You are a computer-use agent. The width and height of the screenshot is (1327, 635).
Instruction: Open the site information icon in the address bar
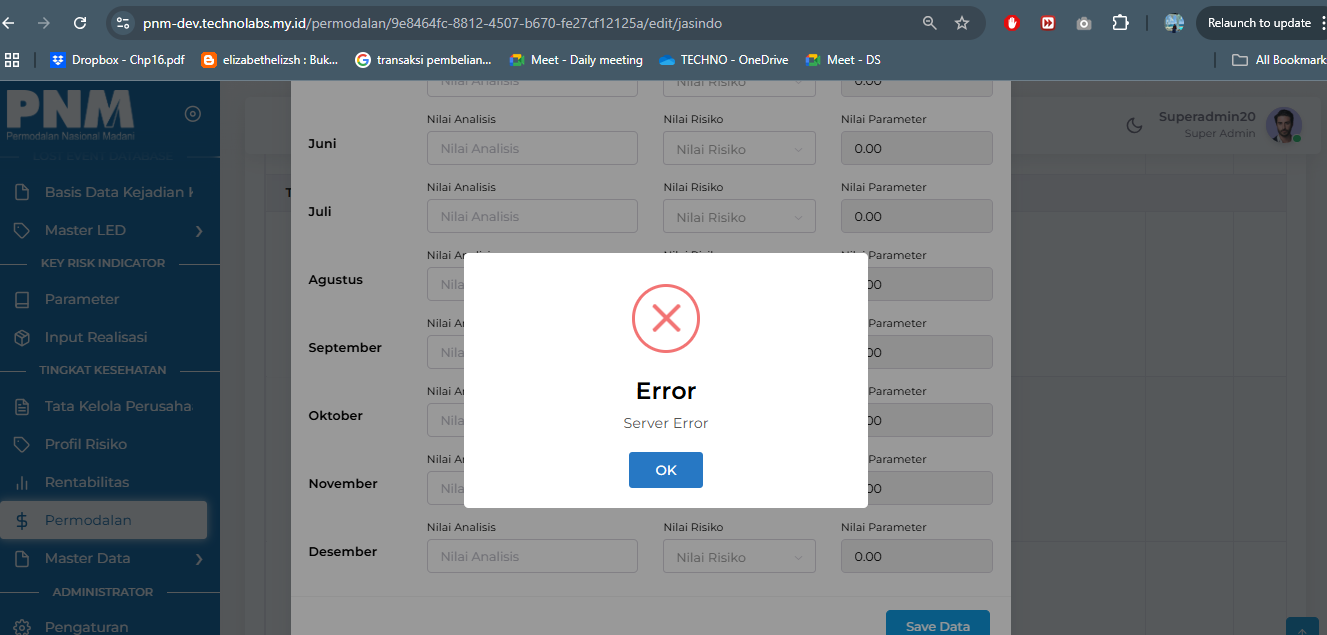[123, 23]
